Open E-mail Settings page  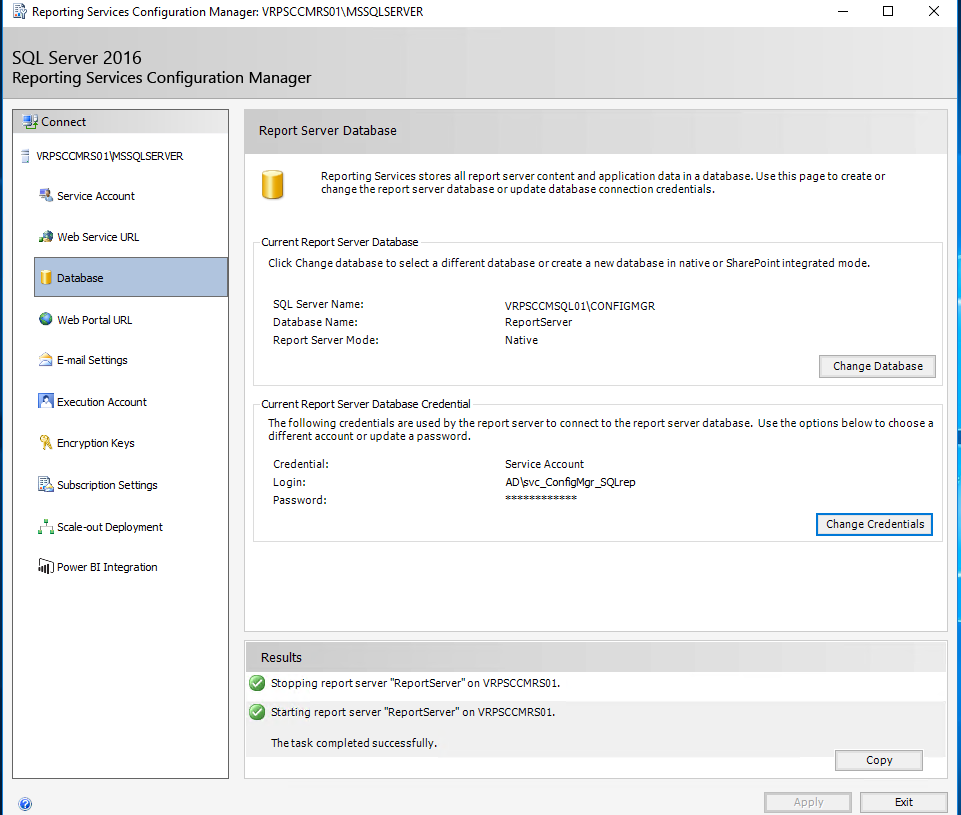[x=92, y=360]
